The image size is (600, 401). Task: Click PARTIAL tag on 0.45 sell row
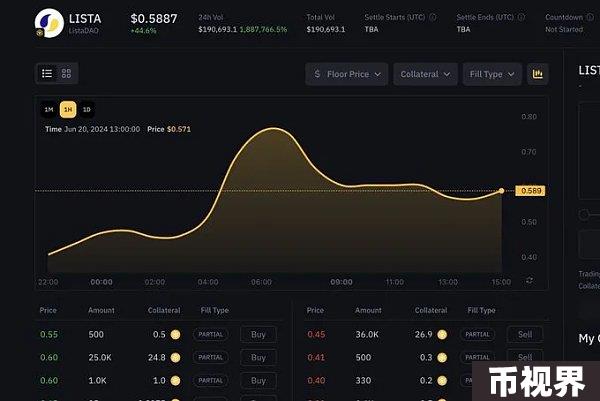[x=477, y=334]
